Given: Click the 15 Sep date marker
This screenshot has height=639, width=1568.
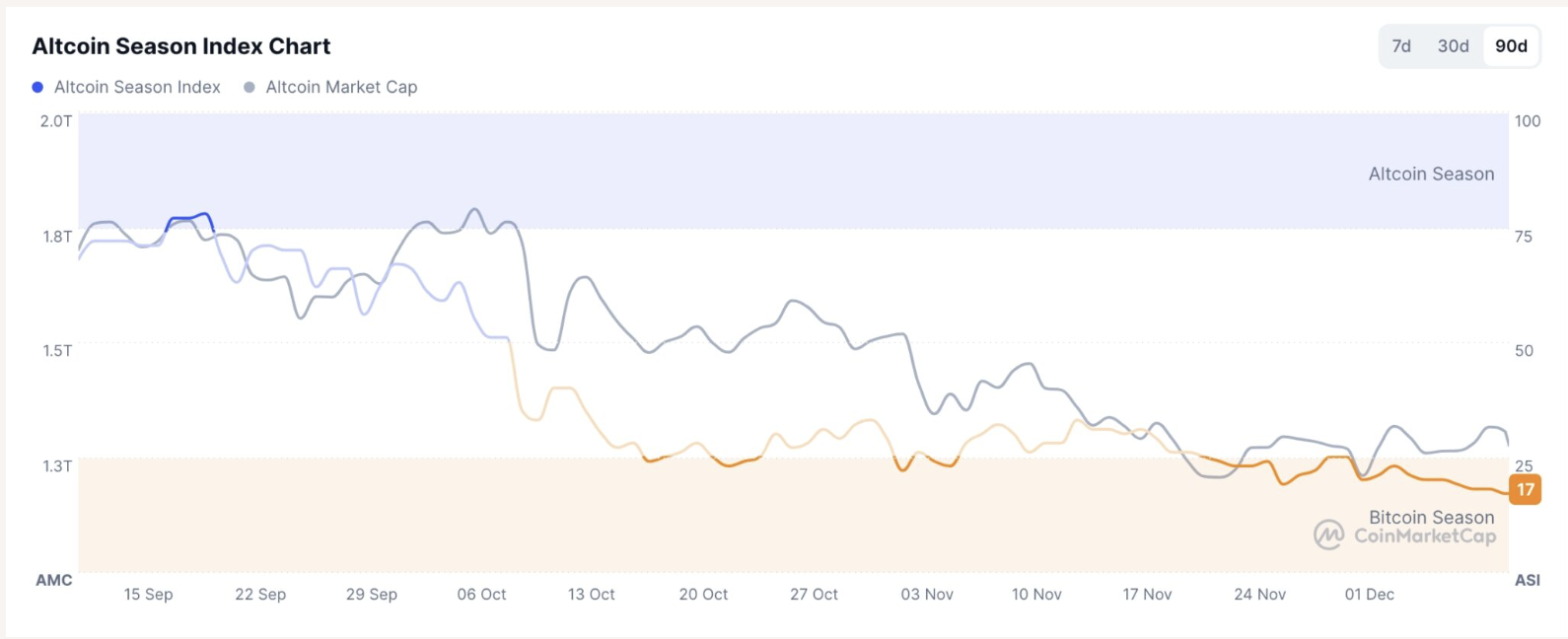Looking at the screenshot, I should click(x=148, y=595).
